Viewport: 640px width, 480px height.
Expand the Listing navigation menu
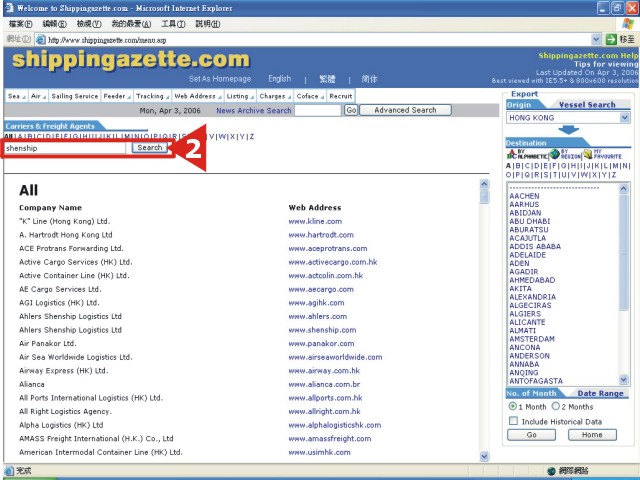(240, 96)
